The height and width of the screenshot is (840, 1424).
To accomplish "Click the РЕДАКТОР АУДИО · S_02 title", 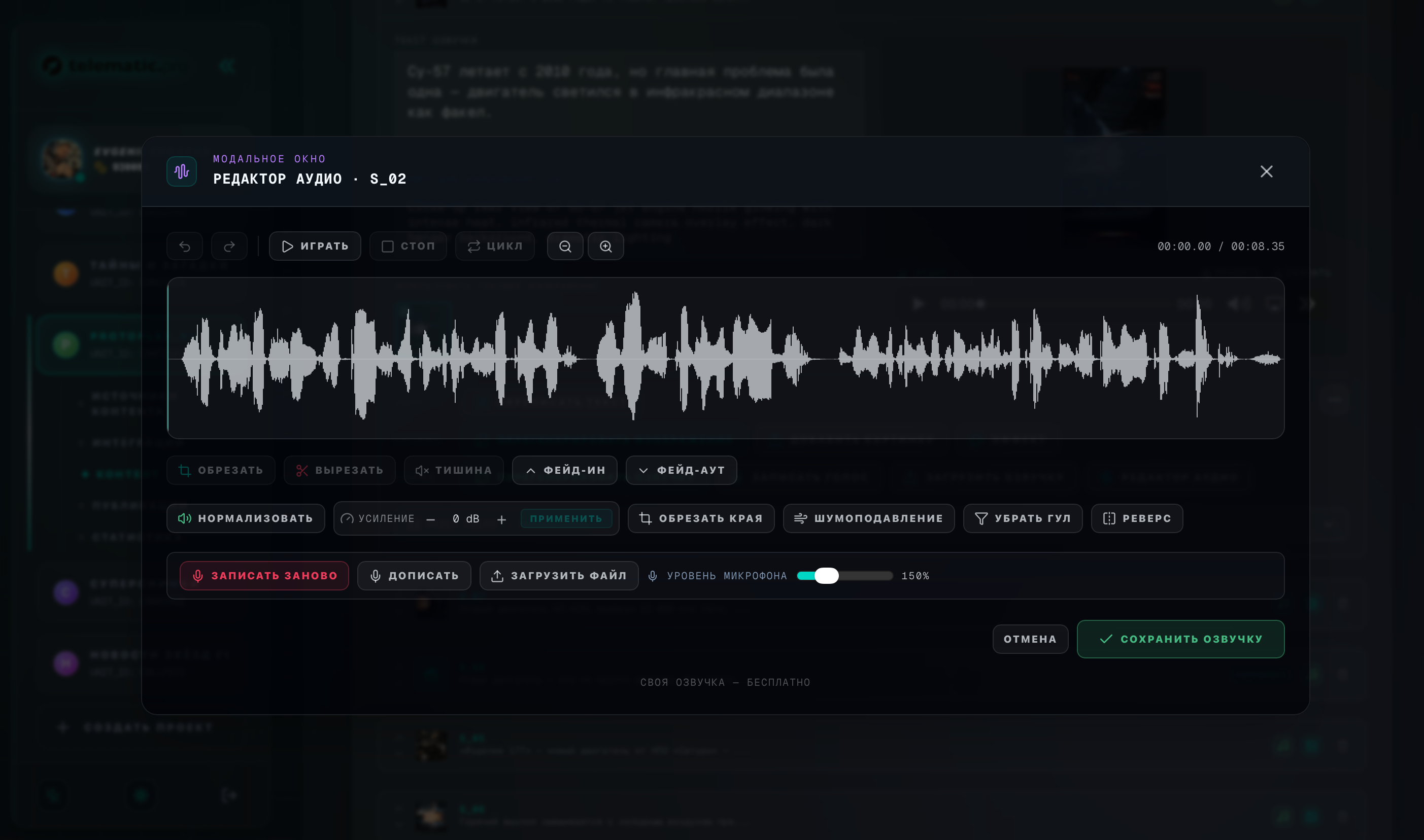I will (x=310, y=179).
